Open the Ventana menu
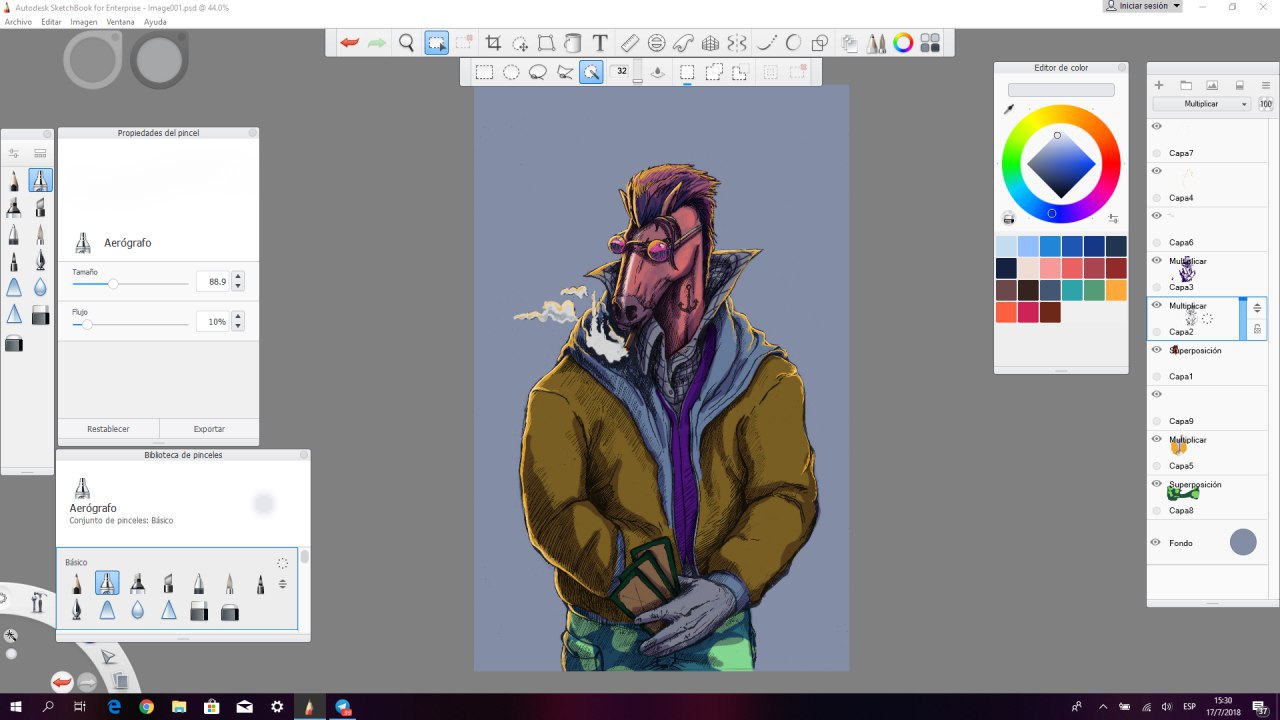Screen dimensions: 1280x720 [x=121, y=21]
